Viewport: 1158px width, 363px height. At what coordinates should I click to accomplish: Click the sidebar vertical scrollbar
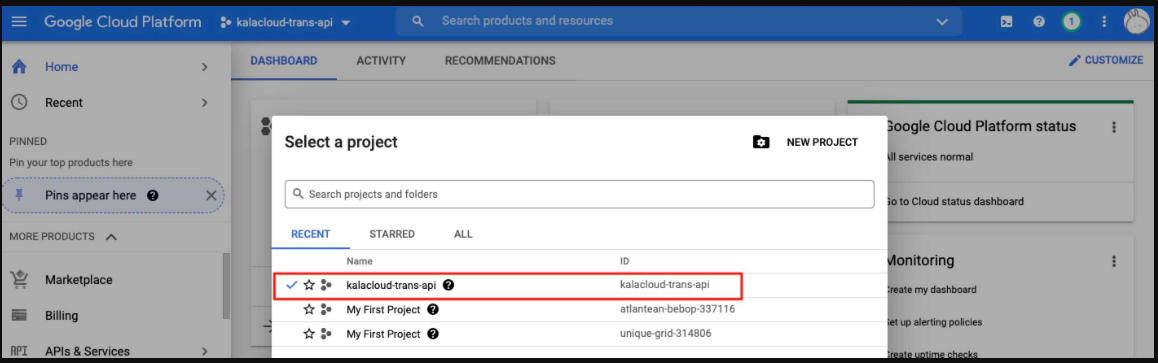click(x=226, y=286)
